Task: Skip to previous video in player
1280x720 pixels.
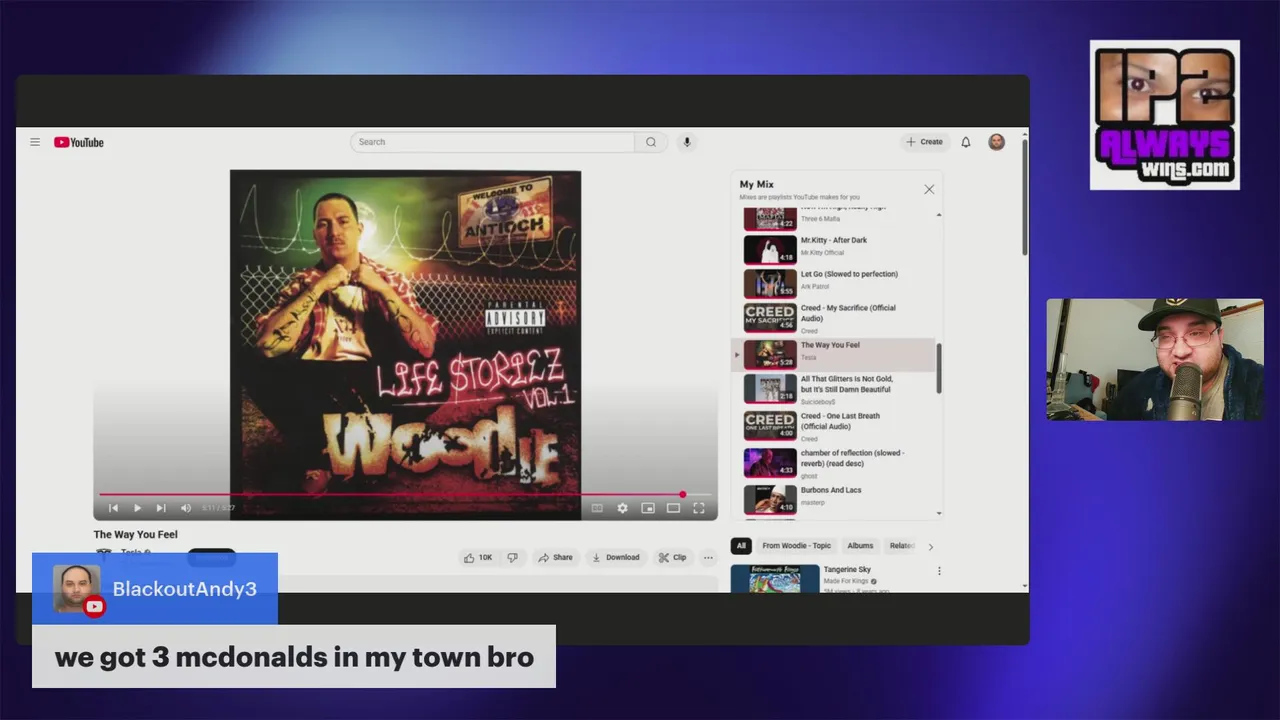Action: click(x=113, y=508)
